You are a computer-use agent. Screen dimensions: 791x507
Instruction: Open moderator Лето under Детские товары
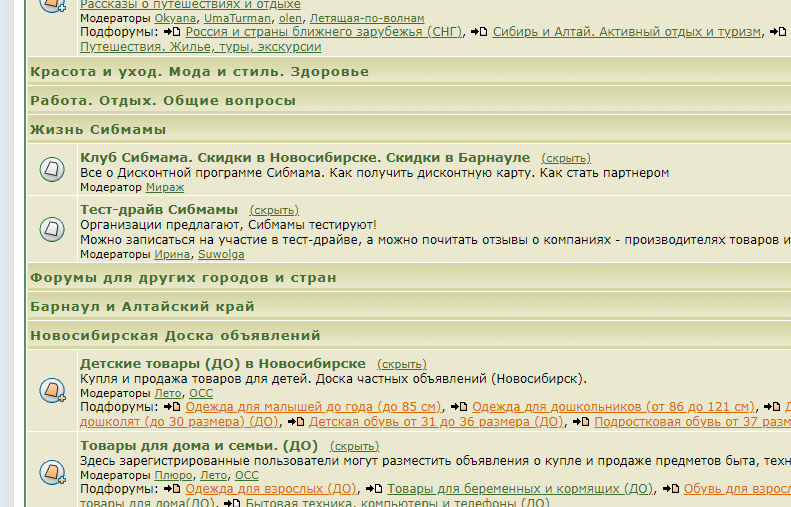(x=167, y=393)
